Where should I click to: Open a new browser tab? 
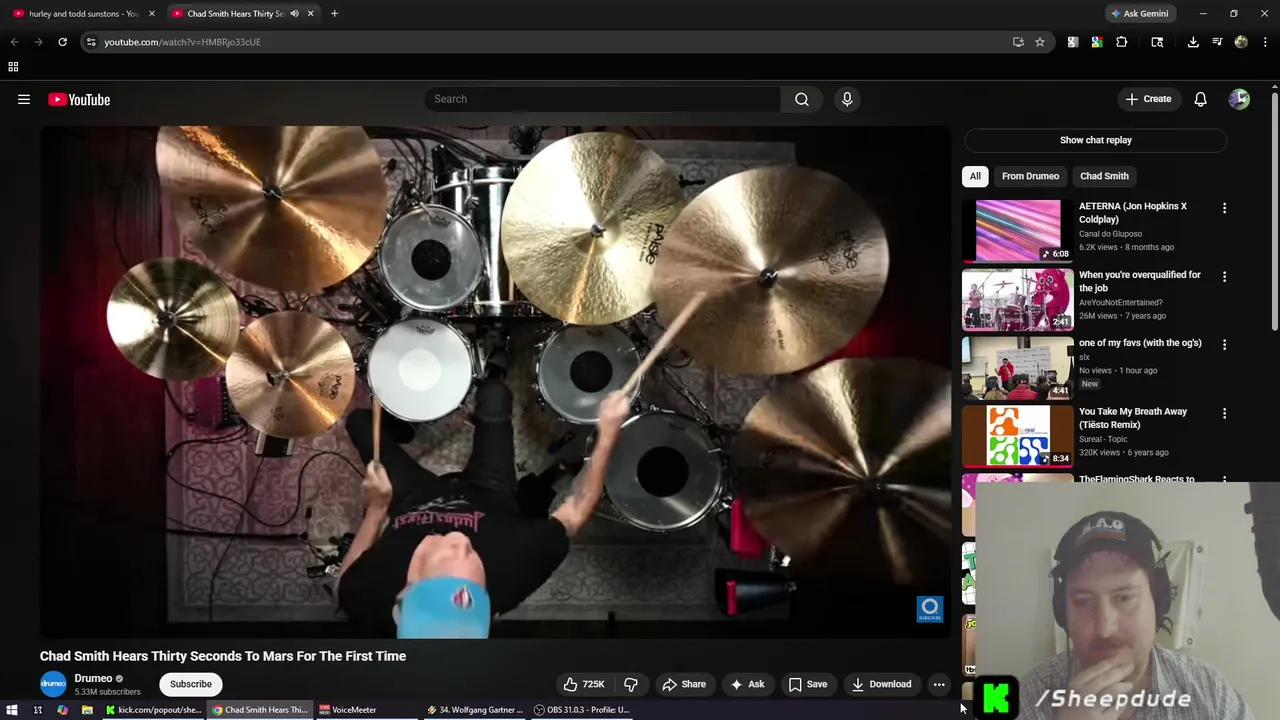click(x=334, y=14)
